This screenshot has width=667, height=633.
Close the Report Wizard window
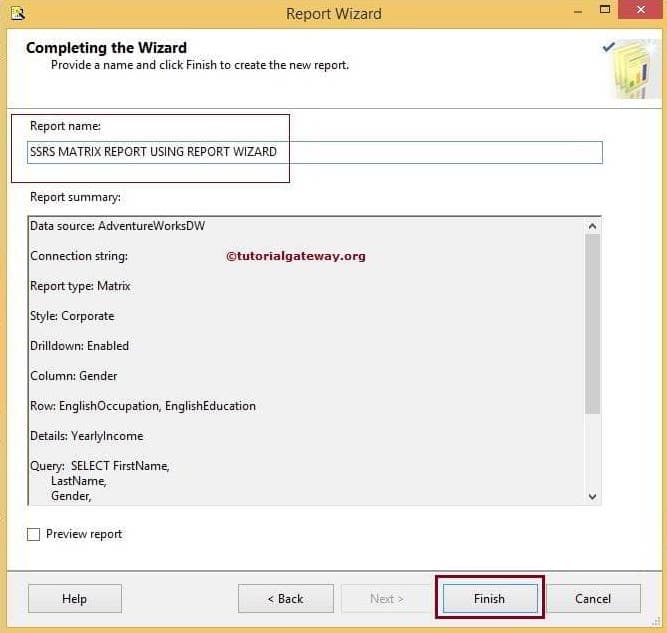tap(641, 9)
